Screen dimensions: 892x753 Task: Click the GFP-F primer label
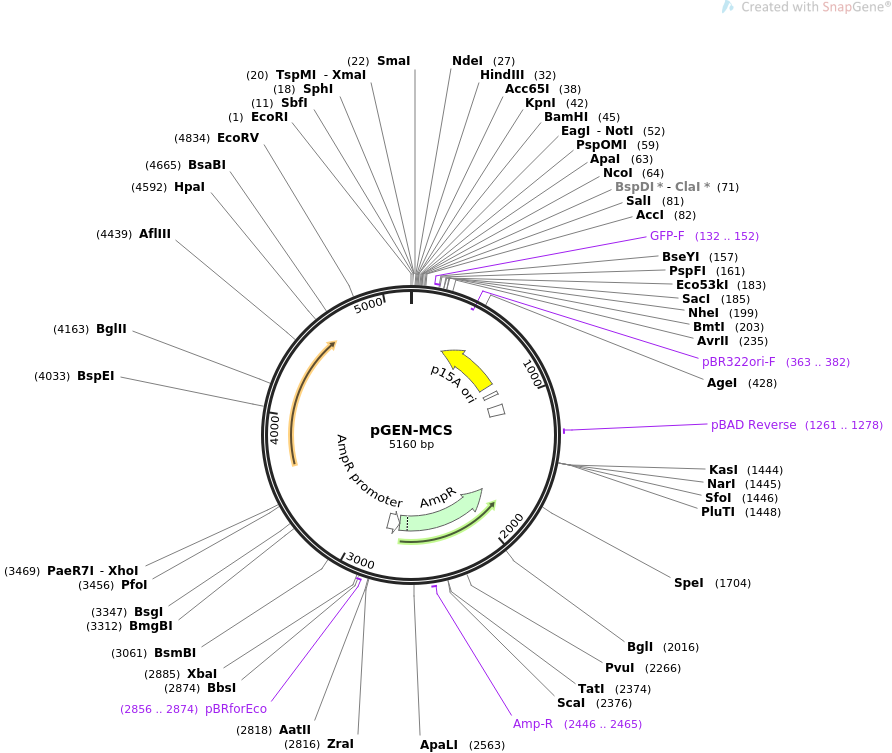coord(667,236)
